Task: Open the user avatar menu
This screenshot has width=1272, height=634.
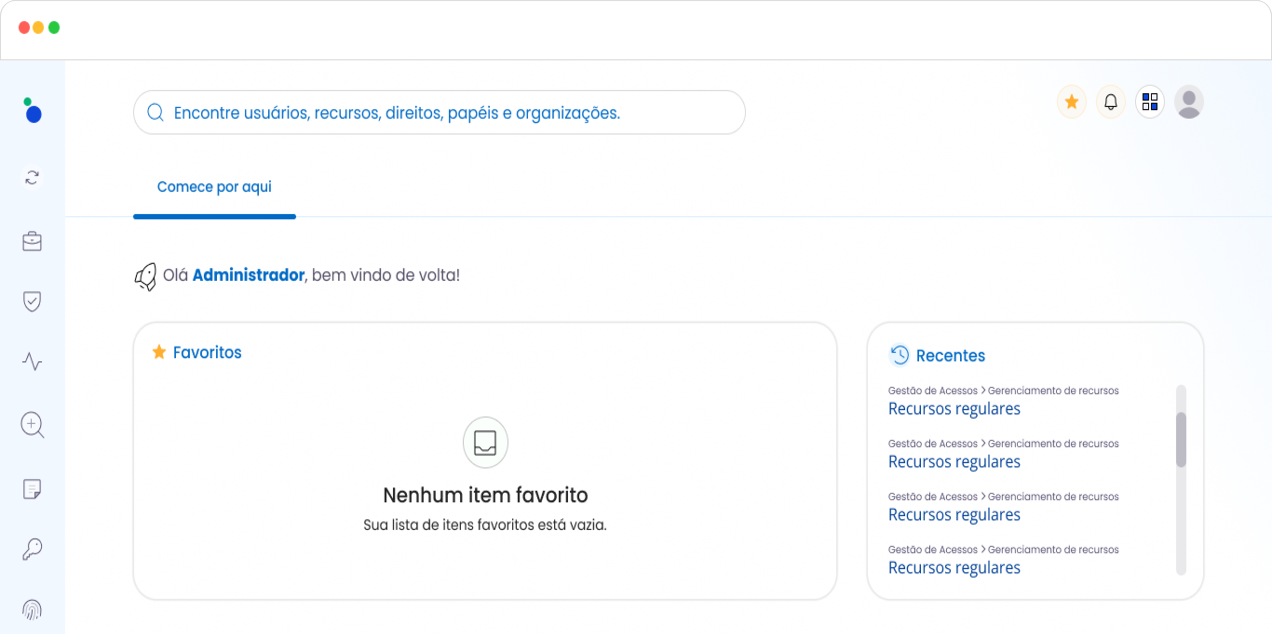Action: click(x=1189, y=102)
